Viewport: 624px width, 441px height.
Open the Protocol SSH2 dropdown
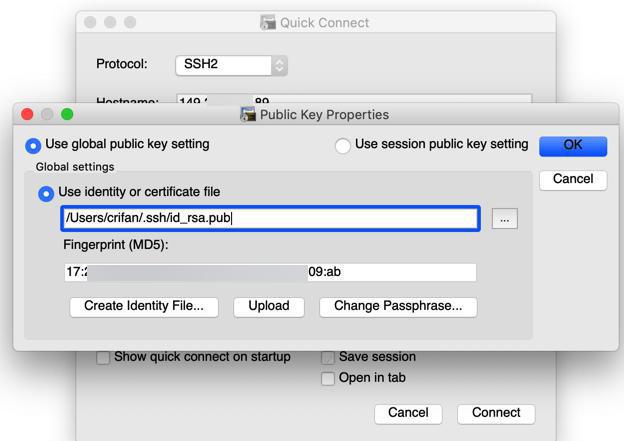231,65
